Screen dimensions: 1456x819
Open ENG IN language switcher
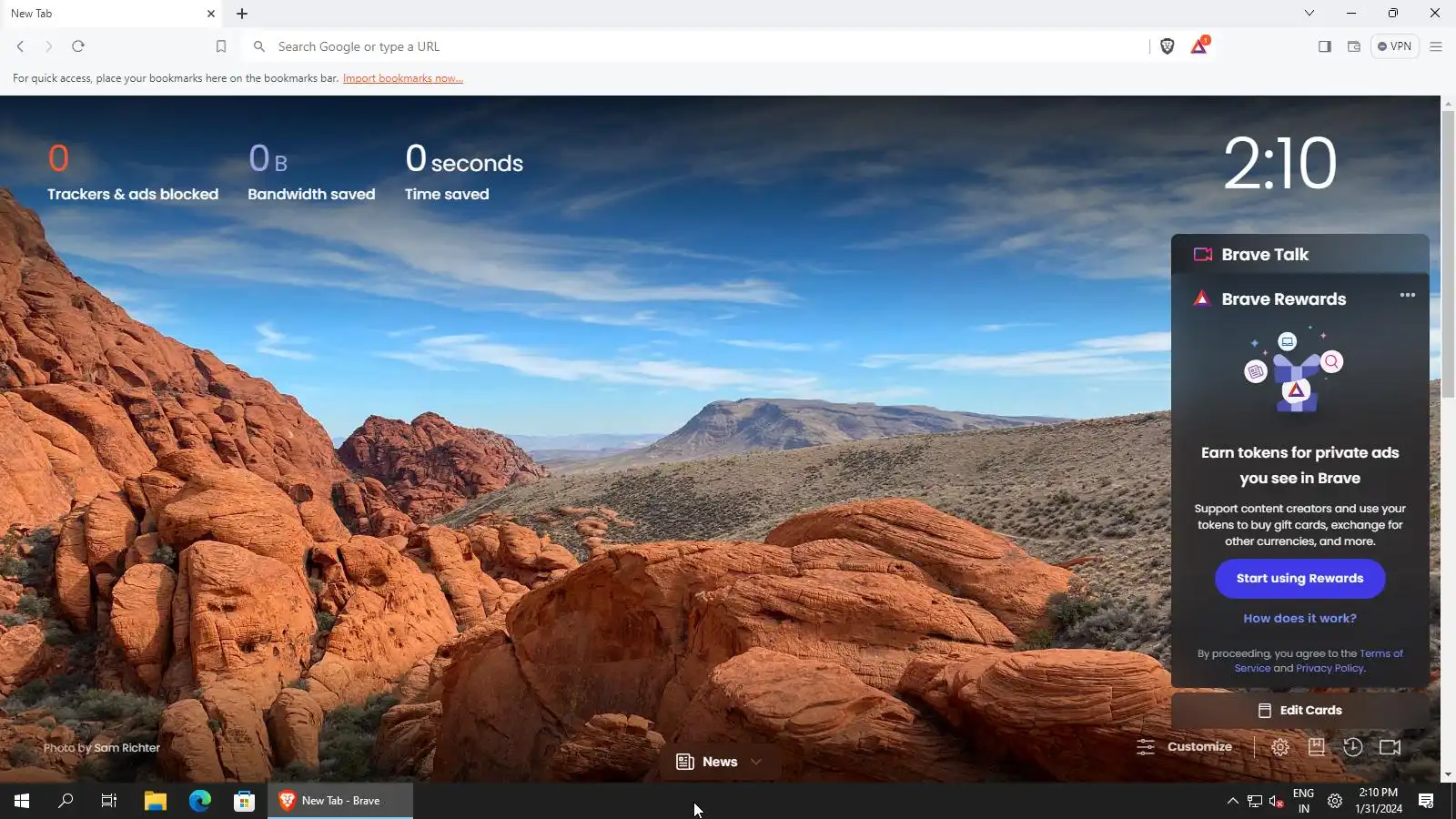tap(1303, 801)
